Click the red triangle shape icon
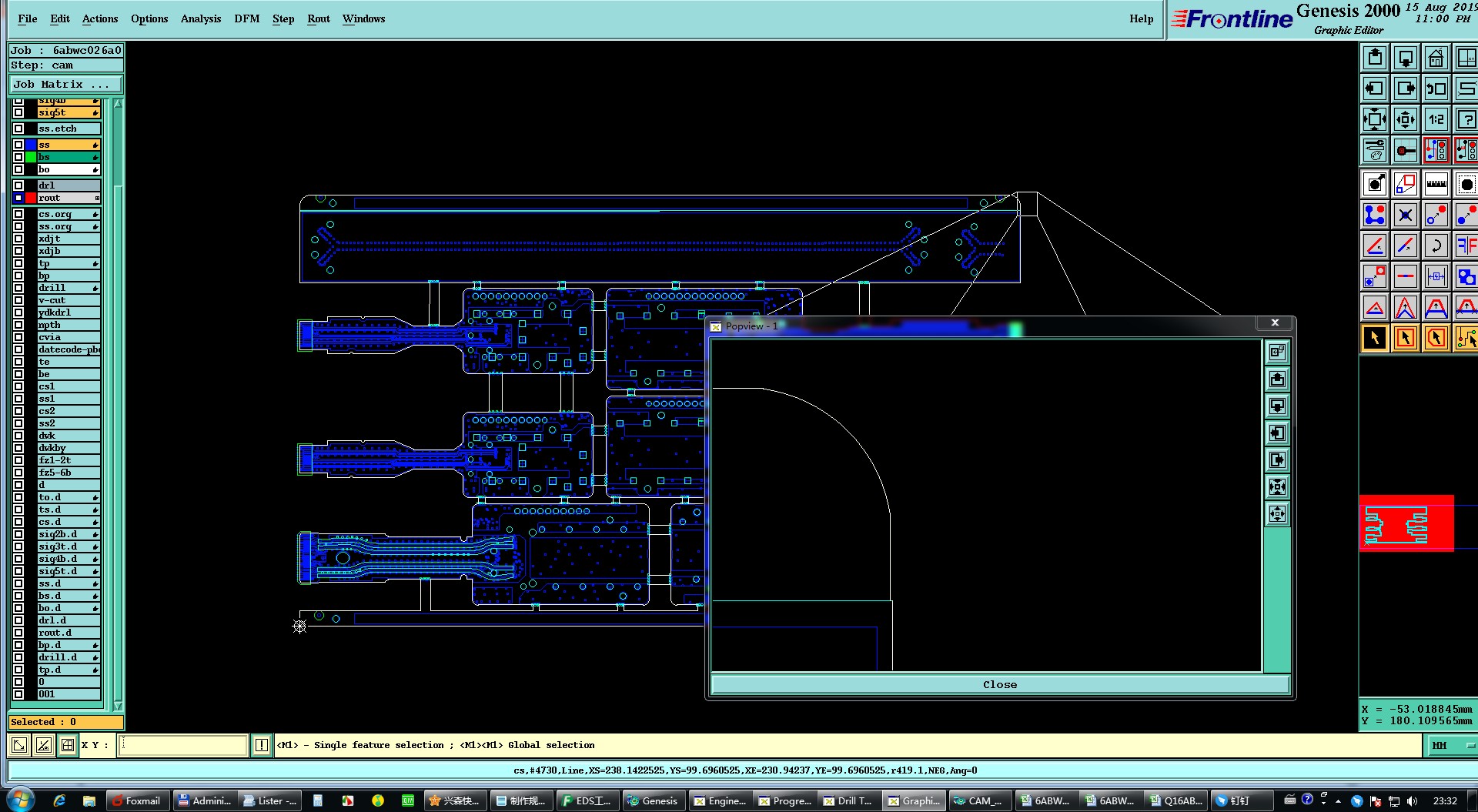 tap(1375, 307)
